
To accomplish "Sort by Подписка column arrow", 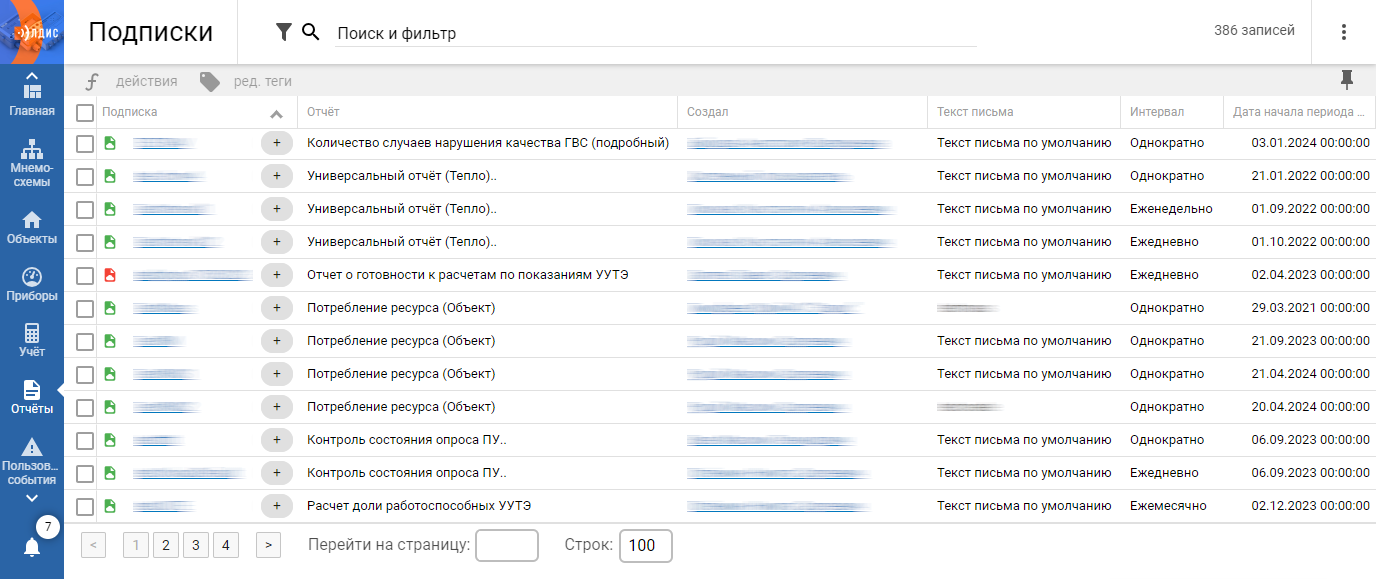I will [277, 113].
